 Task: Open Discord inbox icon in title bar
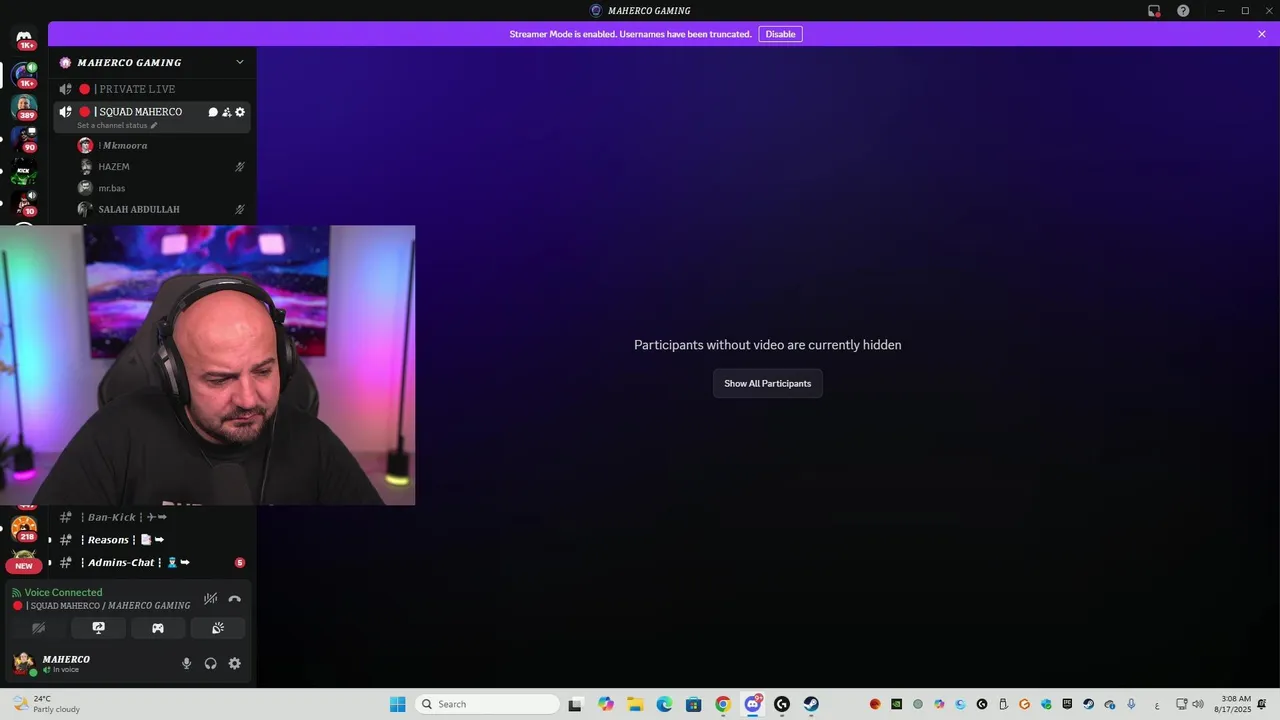coord(1154,11)
